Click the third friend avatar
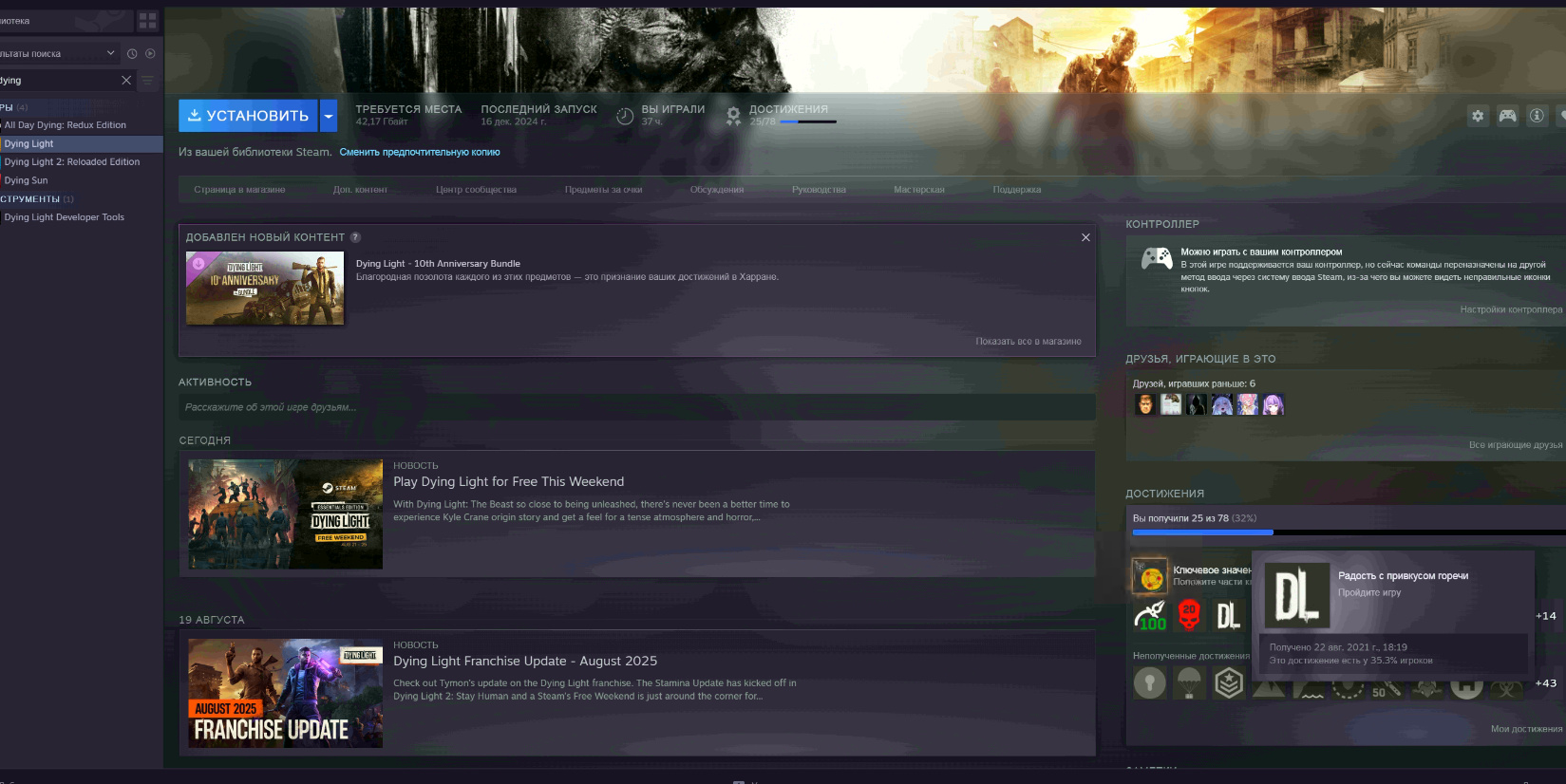 pos(1197,404)
